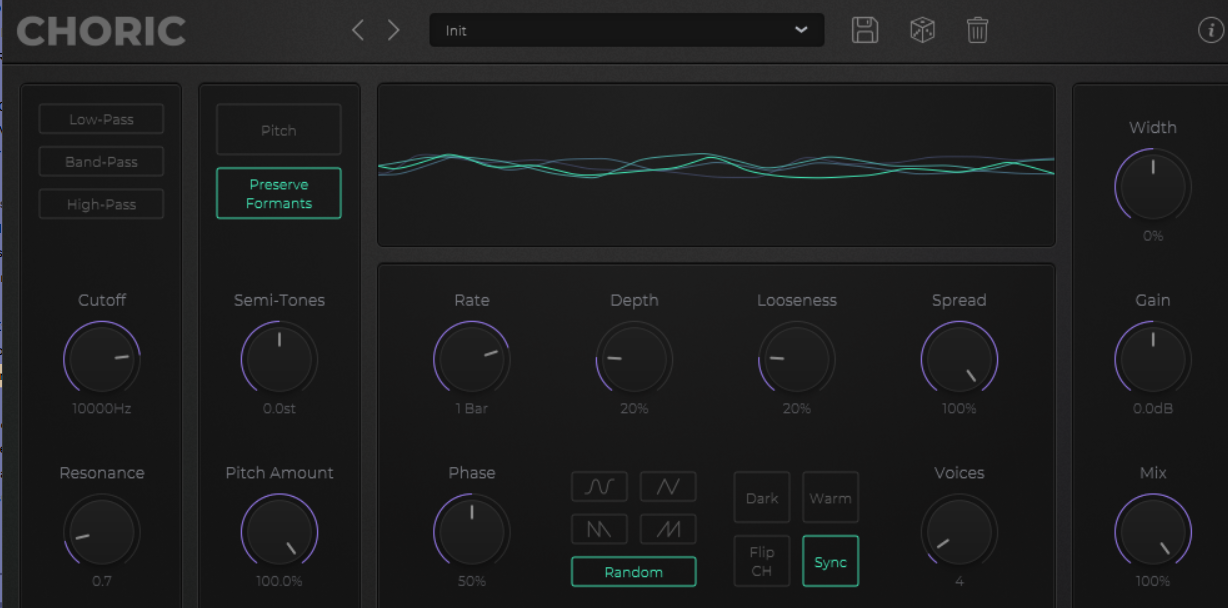Click the Phase label
The width and height of the screenshot is (1228, 608).
(472, 473)
